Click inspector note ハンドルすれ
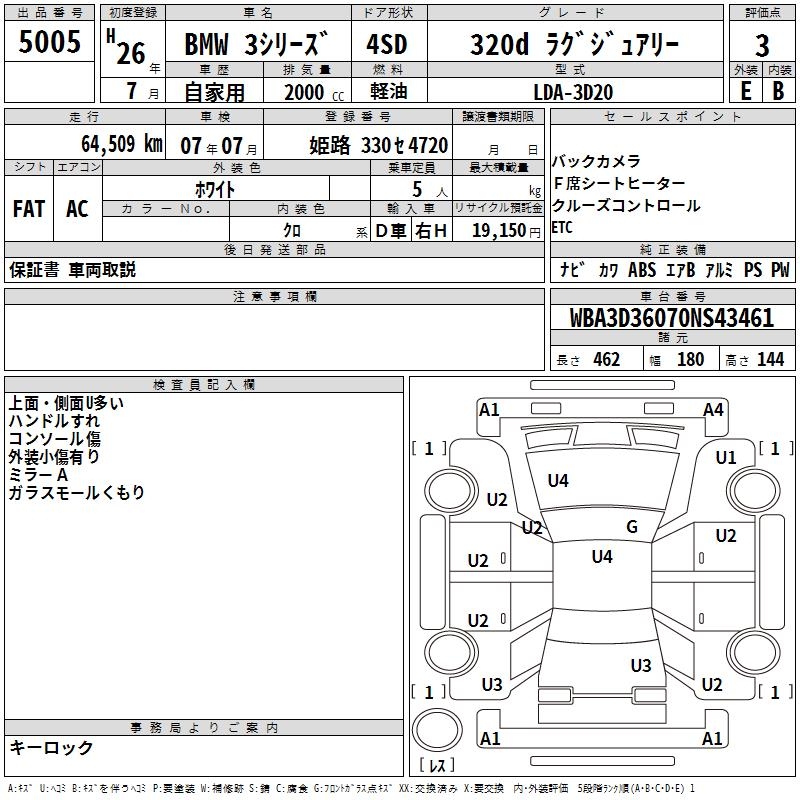This screenshot has width=800, height=800. (x=54, y=421)
